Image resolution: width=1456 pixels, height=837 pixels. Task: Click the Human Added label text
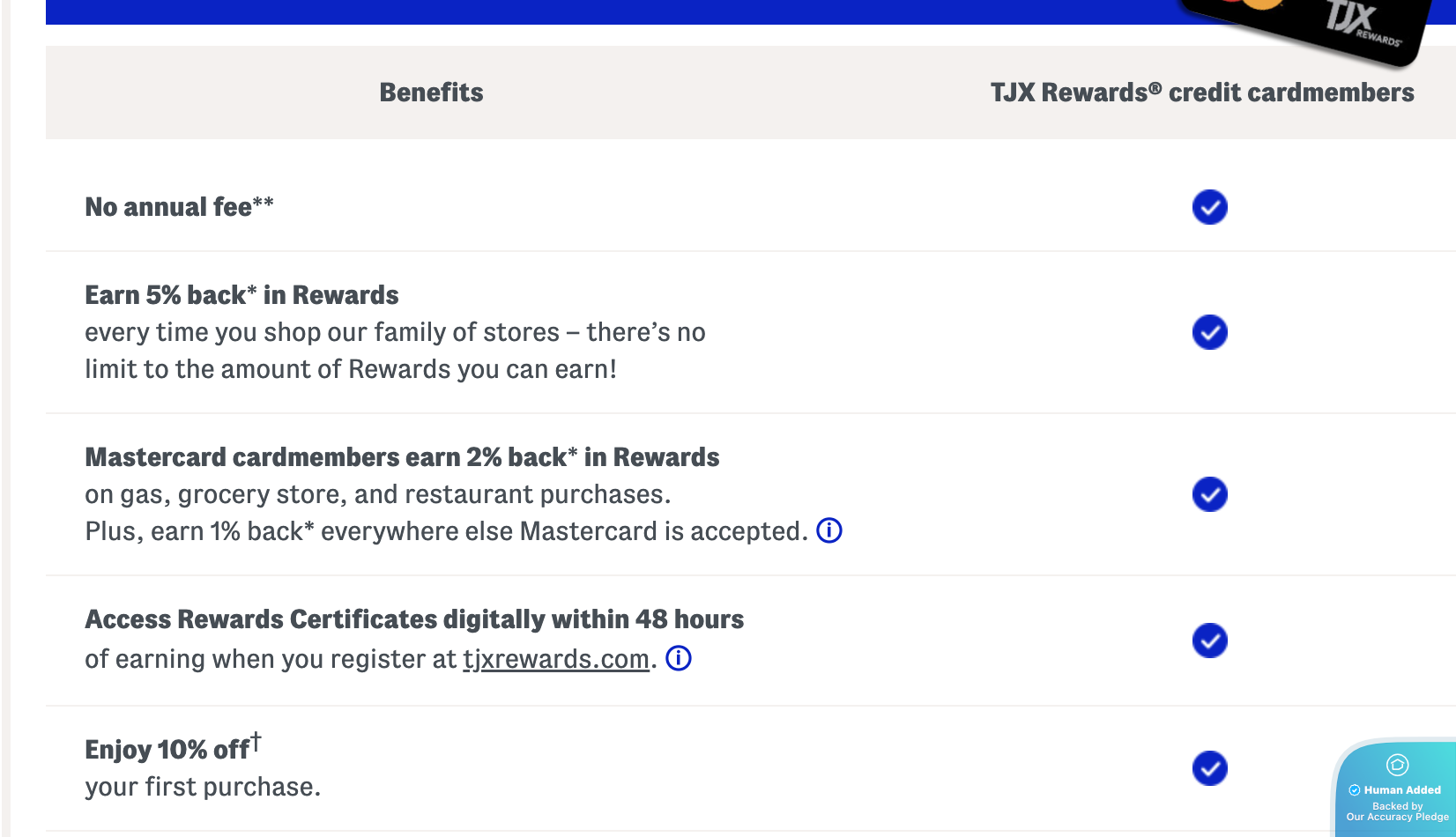1402,790
